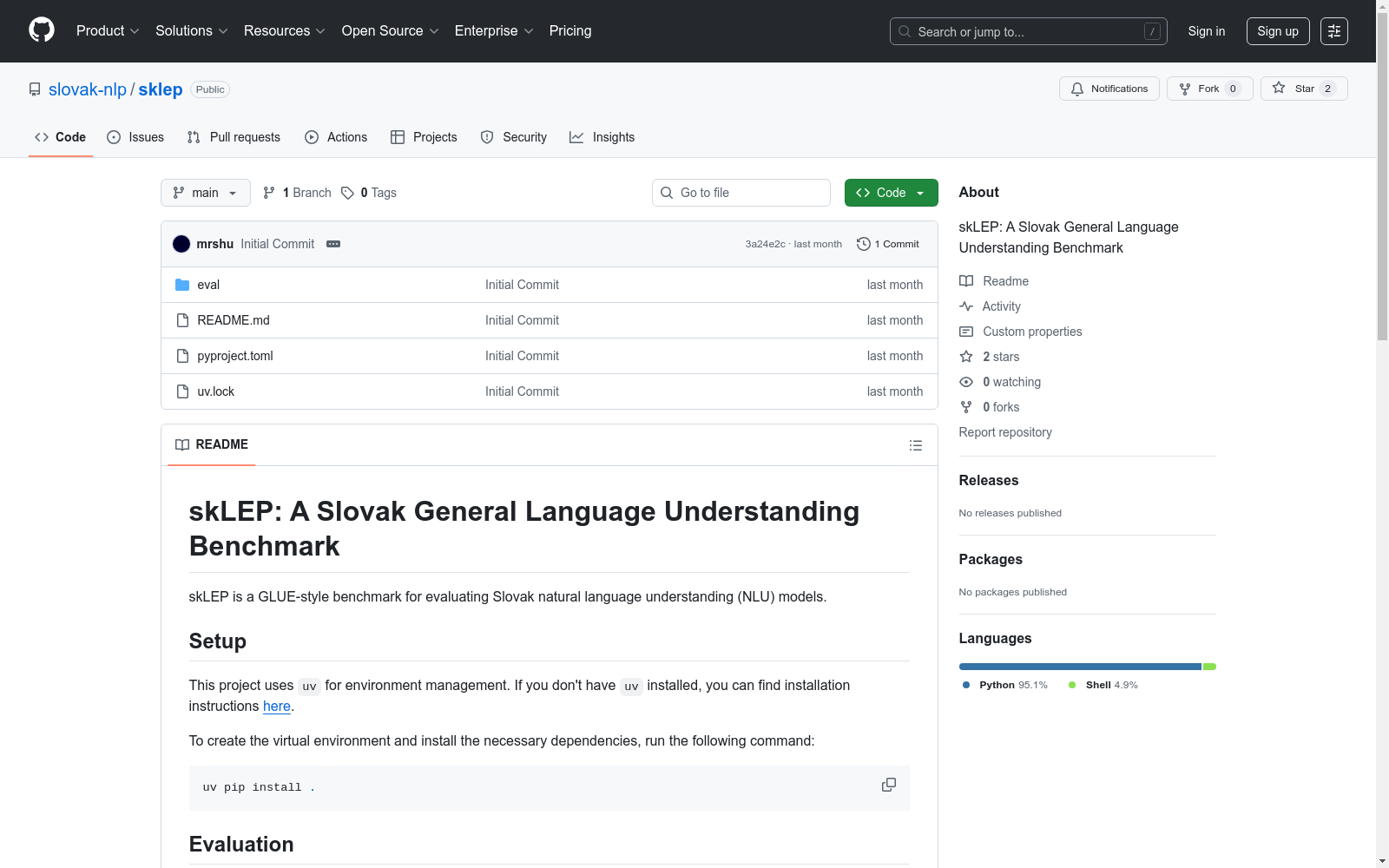Open the Pricing page

point(570,31)
